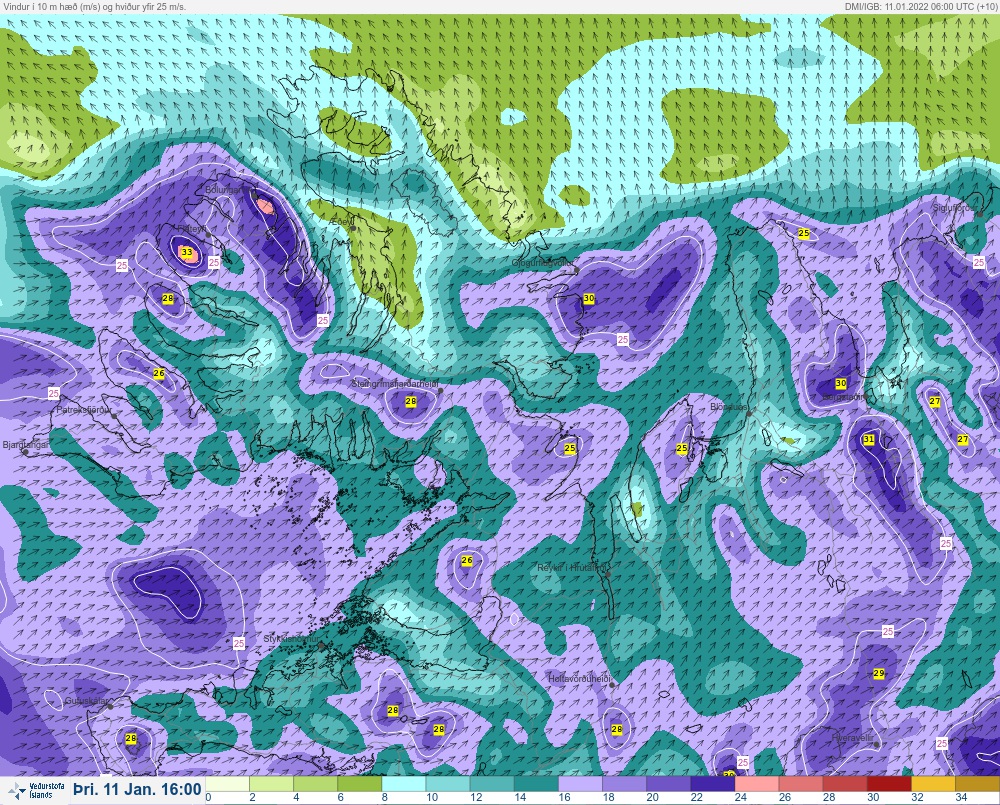Select the golden brown 34+ m/s legend swatch
1000x805 pixels.
coord(978,783)
